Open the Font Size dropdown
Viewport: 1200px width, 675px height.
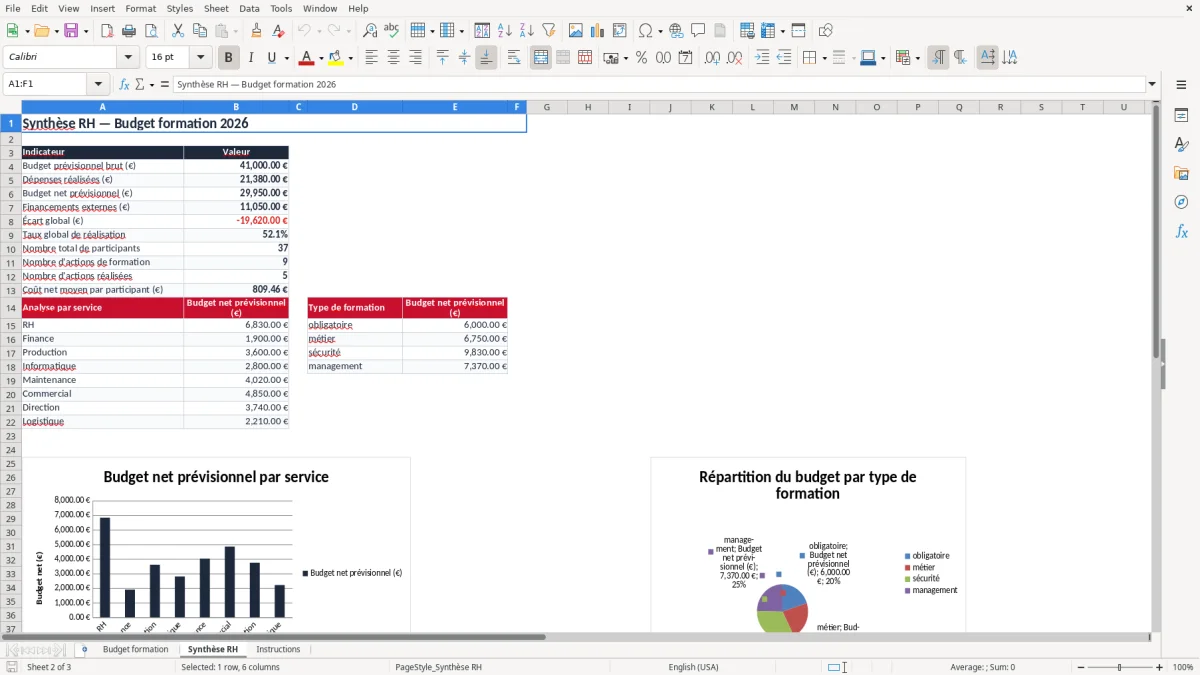tap(201, 58)
